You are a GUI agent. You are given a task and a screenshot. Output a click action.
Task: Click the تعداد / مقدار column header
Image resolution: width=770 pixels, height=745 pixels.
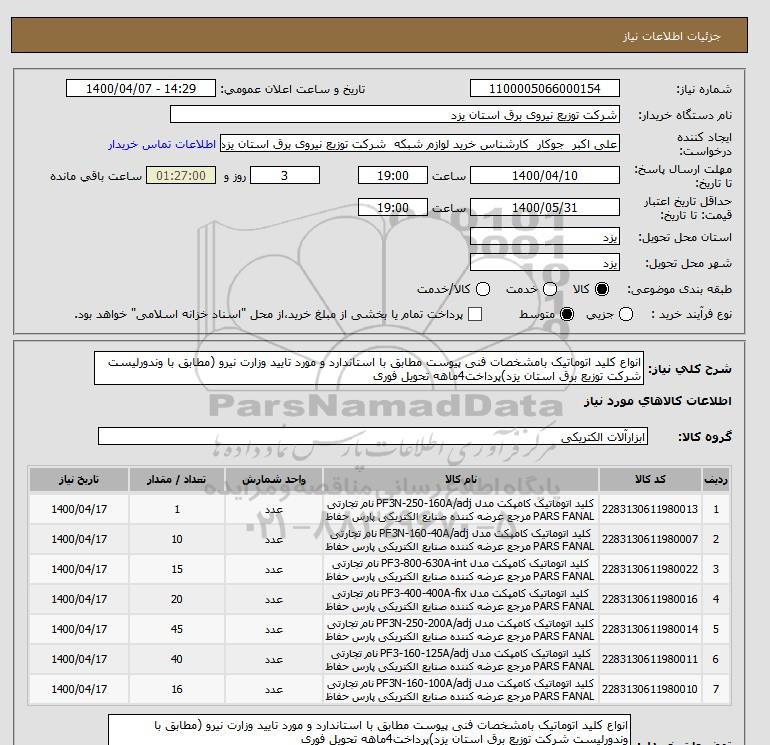click(177, 479)
